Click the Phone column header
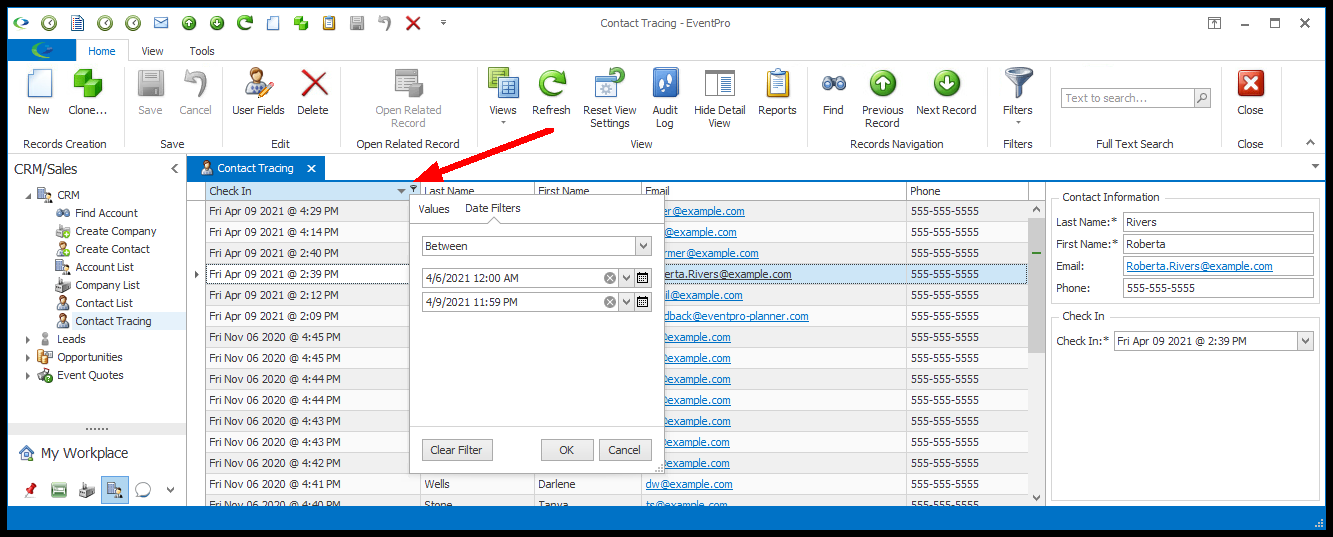The image size is (1333, 537). coord(967,191)
